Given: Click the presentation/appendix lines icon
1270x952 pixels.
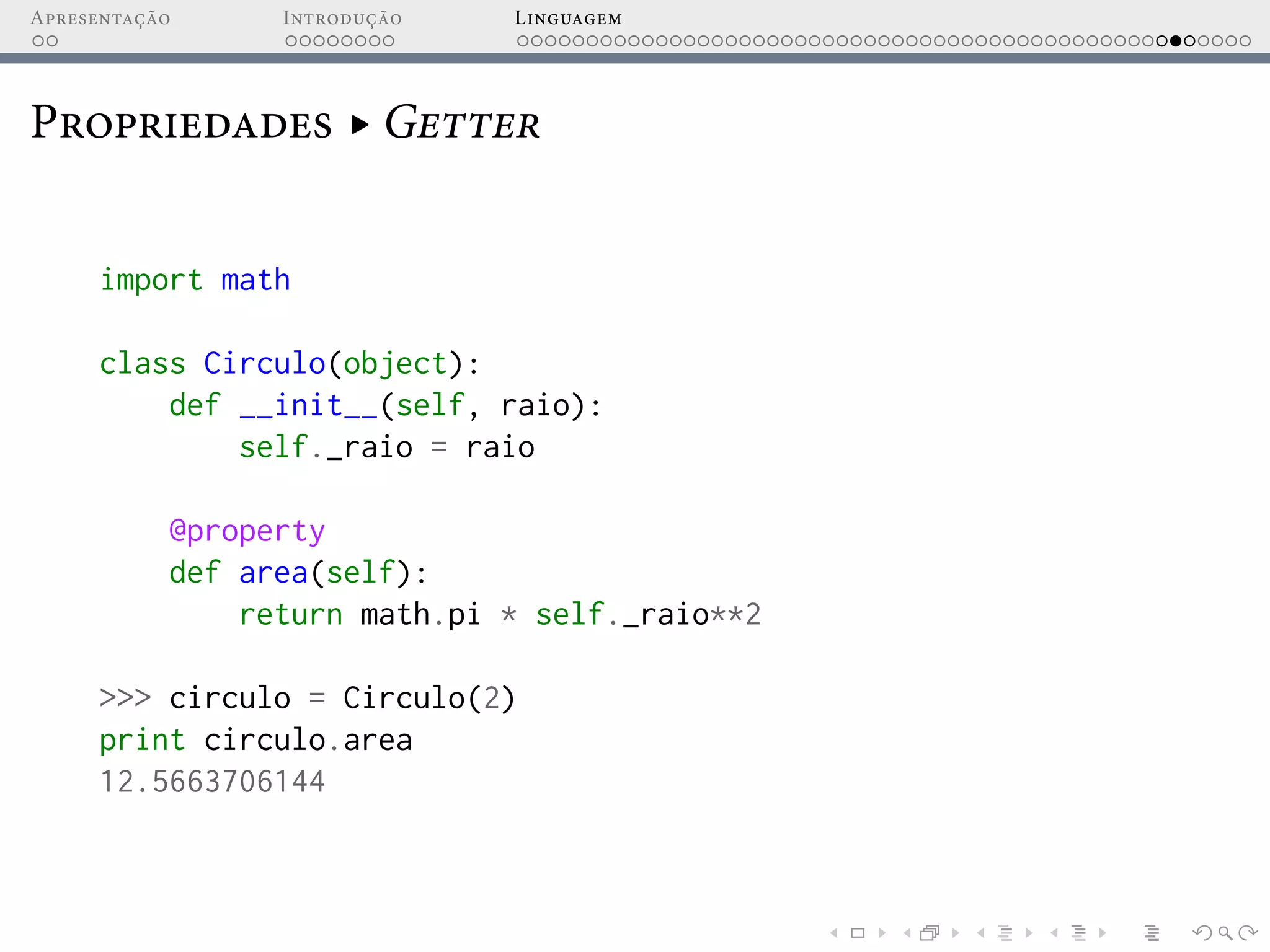Looking at the screenshot, I should [1152, 933].
